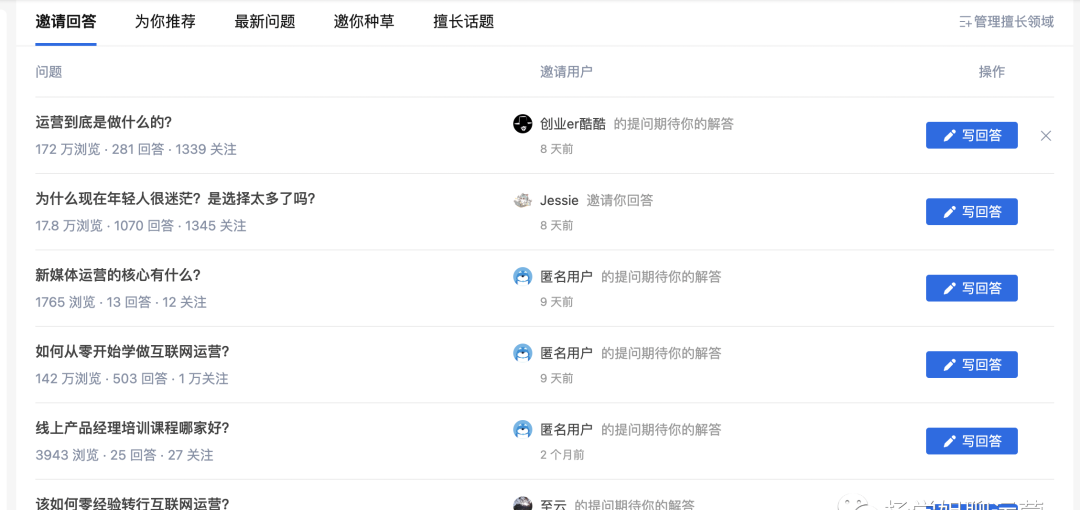Write answer for 运营到底是做什么的
Screen dimensions: 1080x510
coord(972,136)
